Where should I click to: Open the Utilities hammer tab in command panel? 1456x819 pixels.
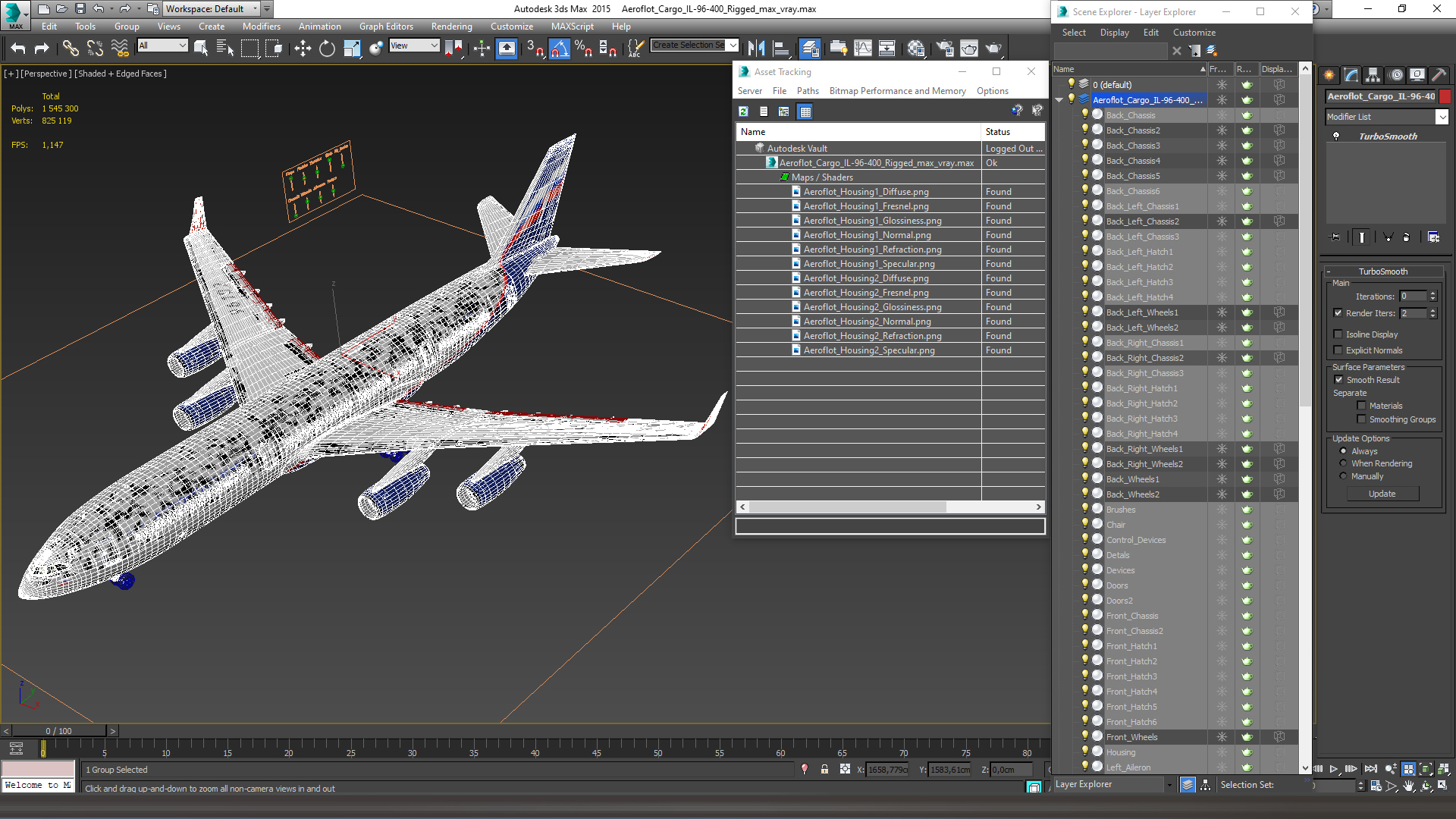pyautogui.click(x=1439, y=74)
